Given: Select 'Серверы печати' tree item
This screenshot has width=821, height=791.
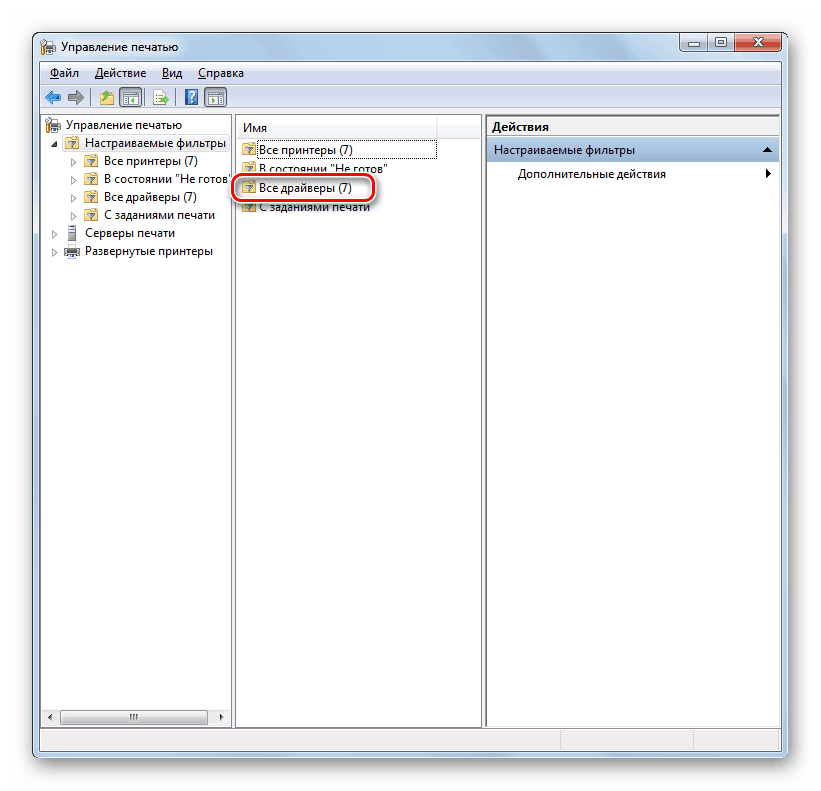Looking at the screenshot, I should point(130,233).
